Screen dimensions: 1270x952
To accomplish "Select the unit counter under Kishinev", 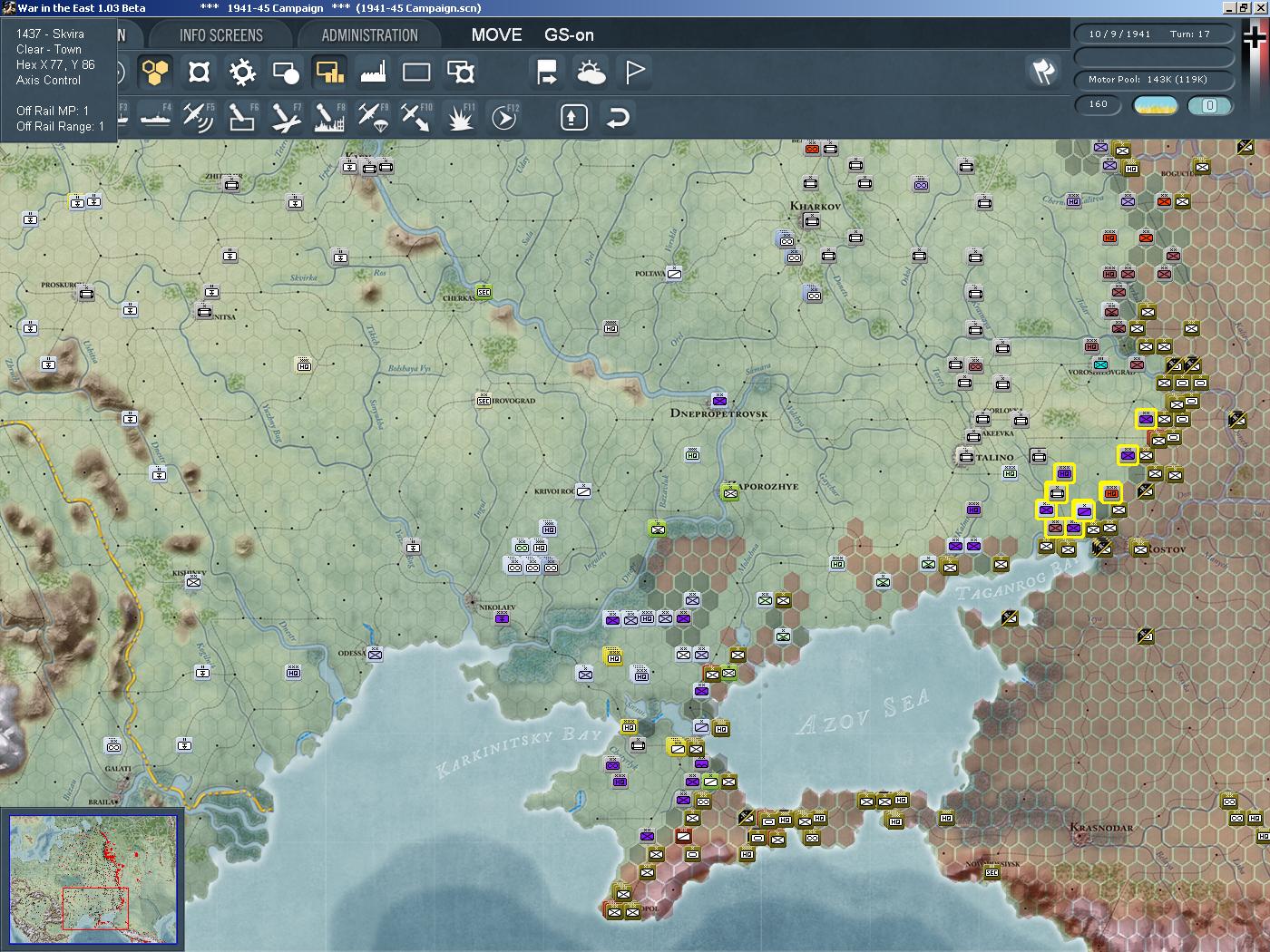I will (x=193, y=582).
